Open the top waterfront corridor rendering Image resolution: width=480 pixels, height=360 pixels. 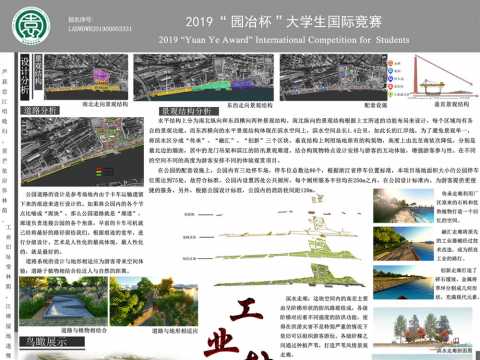pos(403,206)
